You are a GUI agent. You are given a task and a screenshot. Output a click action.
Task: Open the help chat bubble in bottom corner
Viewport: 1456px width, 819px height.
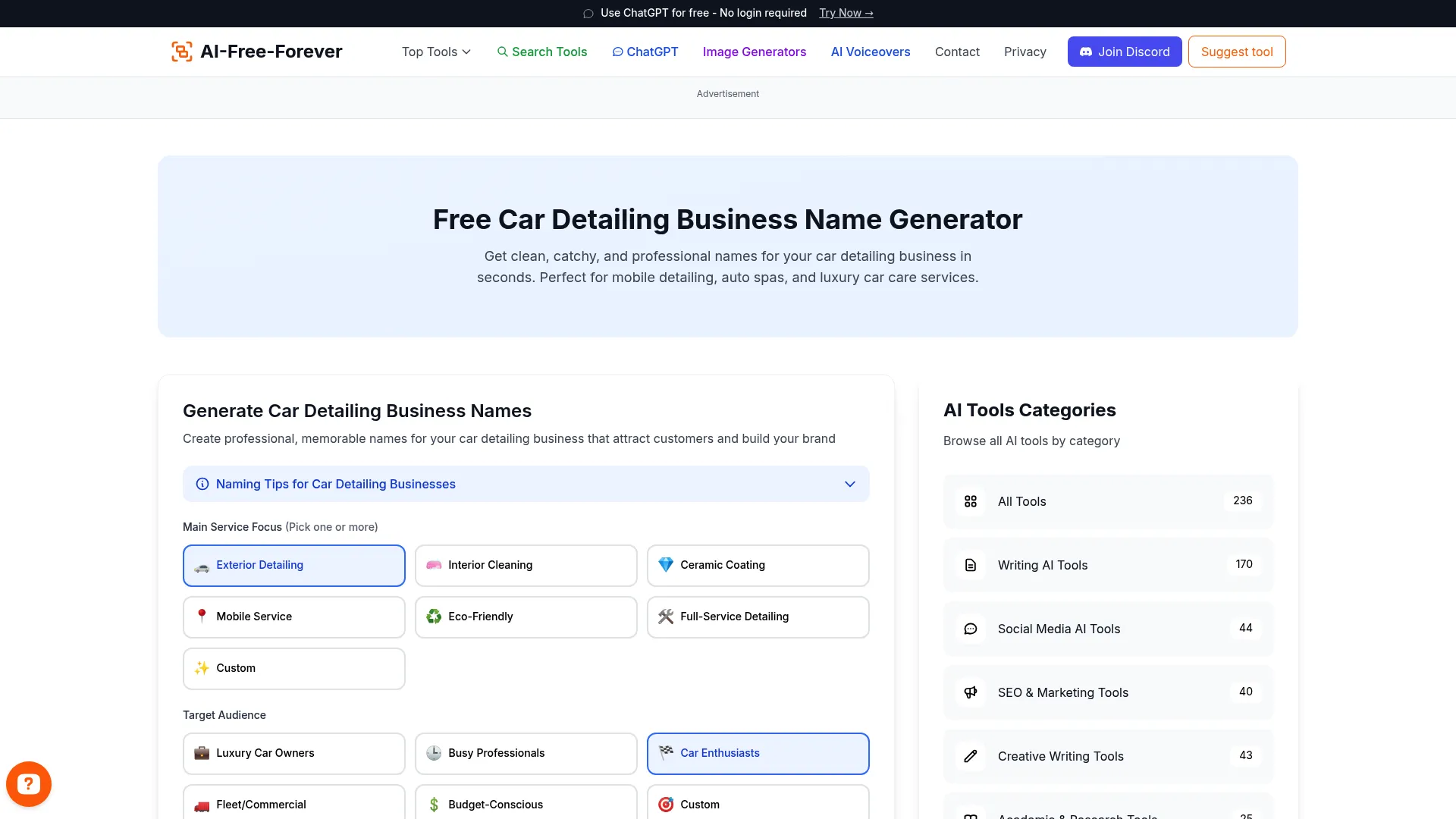tap(28, 783)
